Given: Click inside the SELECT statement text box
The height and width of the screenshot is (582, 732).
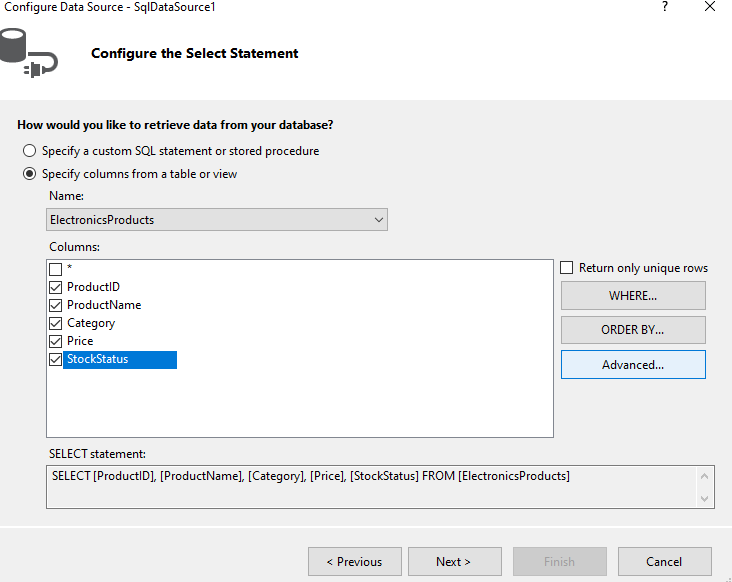Looking at the screenshot, I should [371, 487].
